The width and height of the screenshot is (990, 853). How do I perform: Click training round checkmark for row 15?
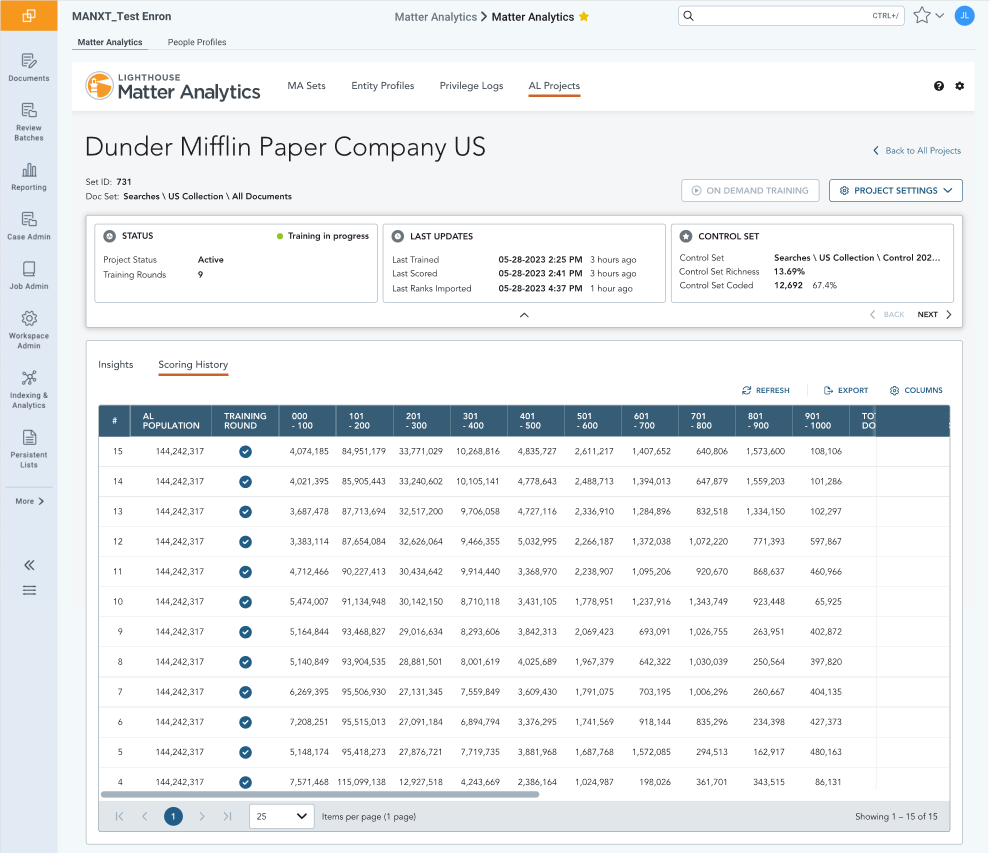tap(246, 451)
